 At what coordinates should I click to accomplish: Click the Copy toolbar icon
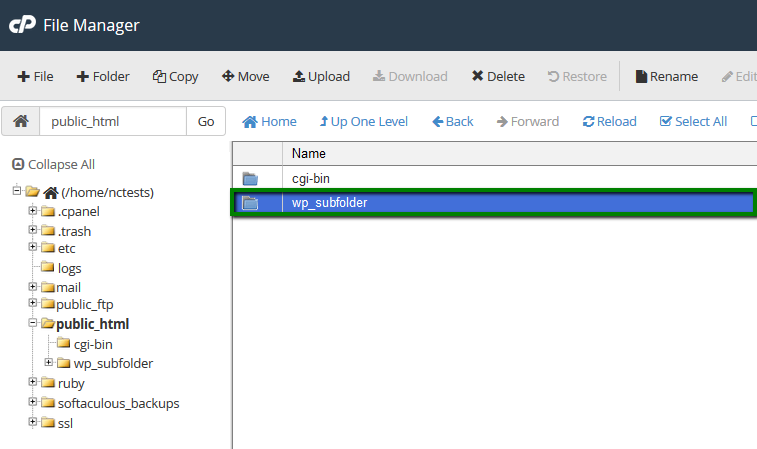coord(175,76)
